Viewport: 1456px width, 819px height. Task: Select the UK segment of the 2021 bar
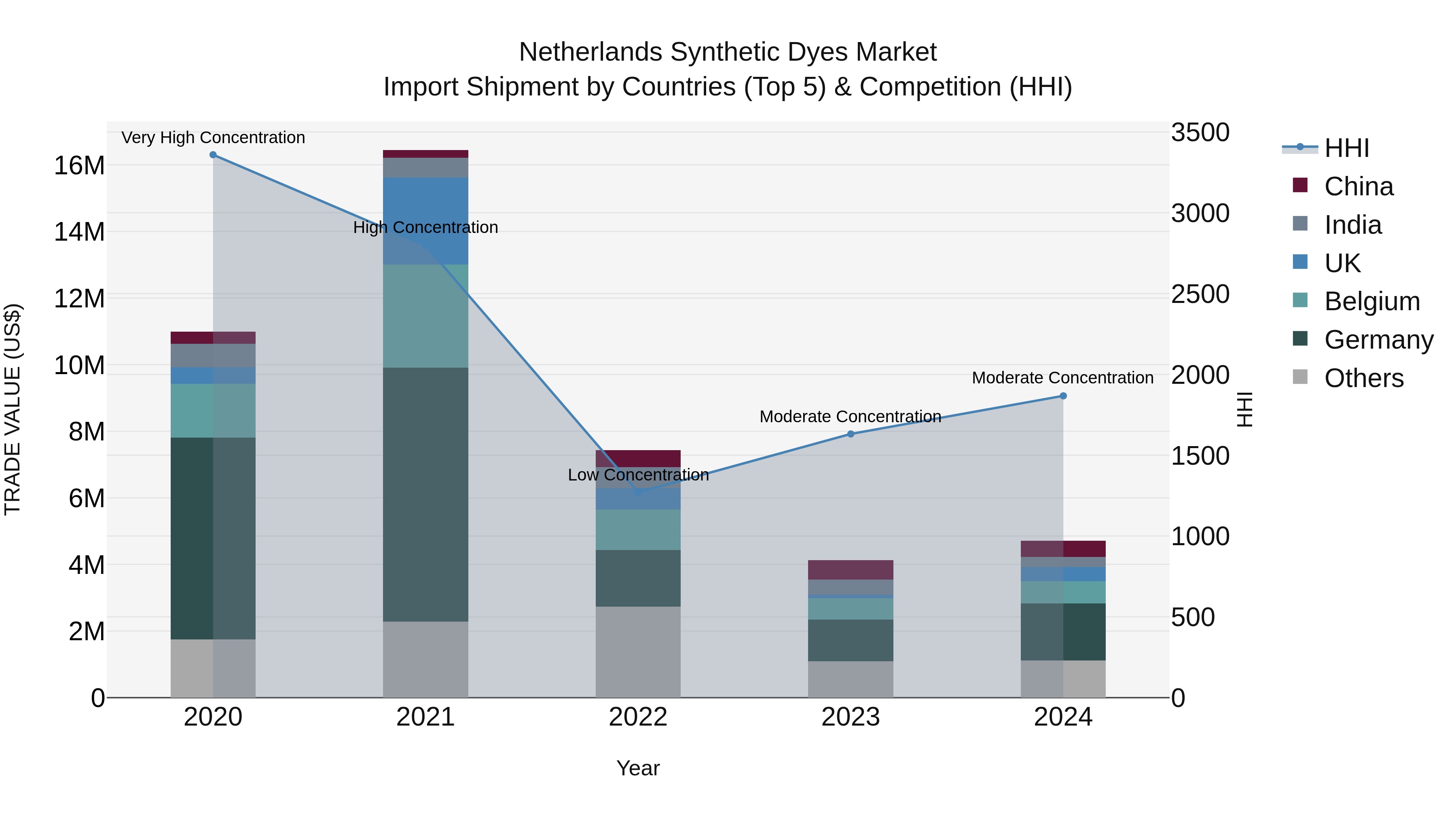coord(425,221)
